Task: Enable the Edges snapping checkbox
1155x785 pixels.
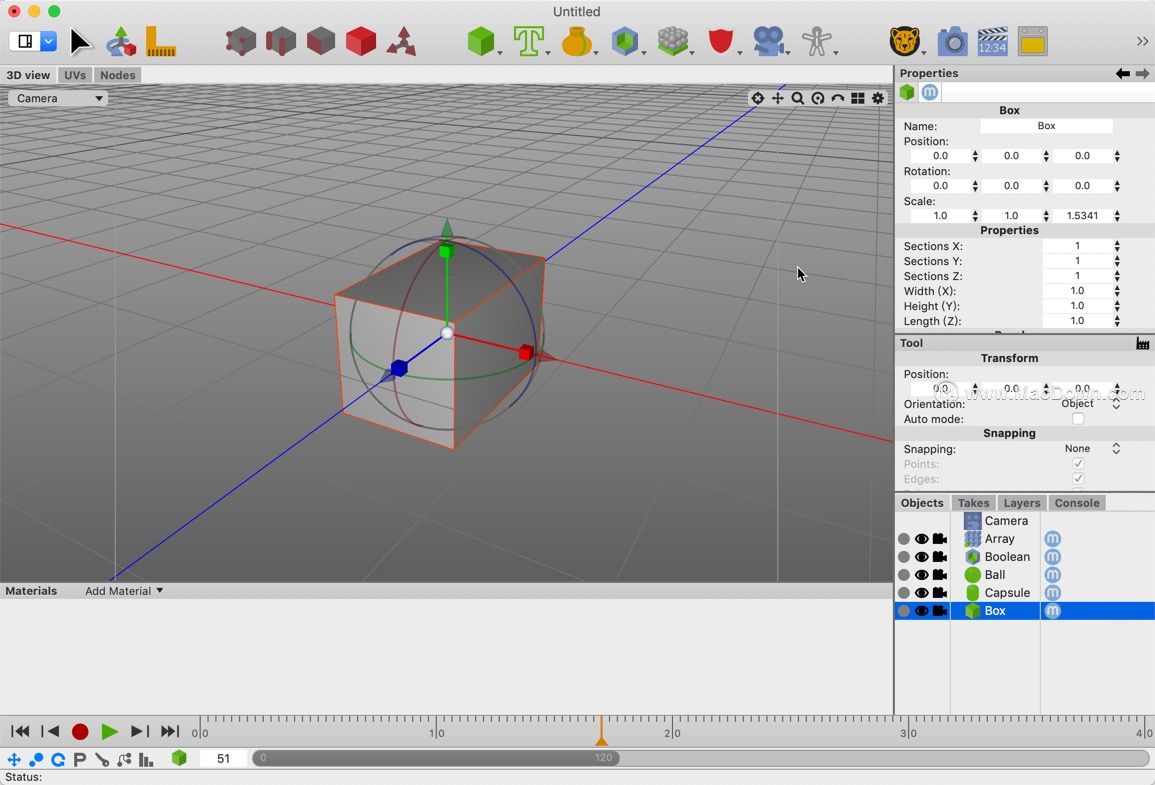Action: (x=1078, y=479)
